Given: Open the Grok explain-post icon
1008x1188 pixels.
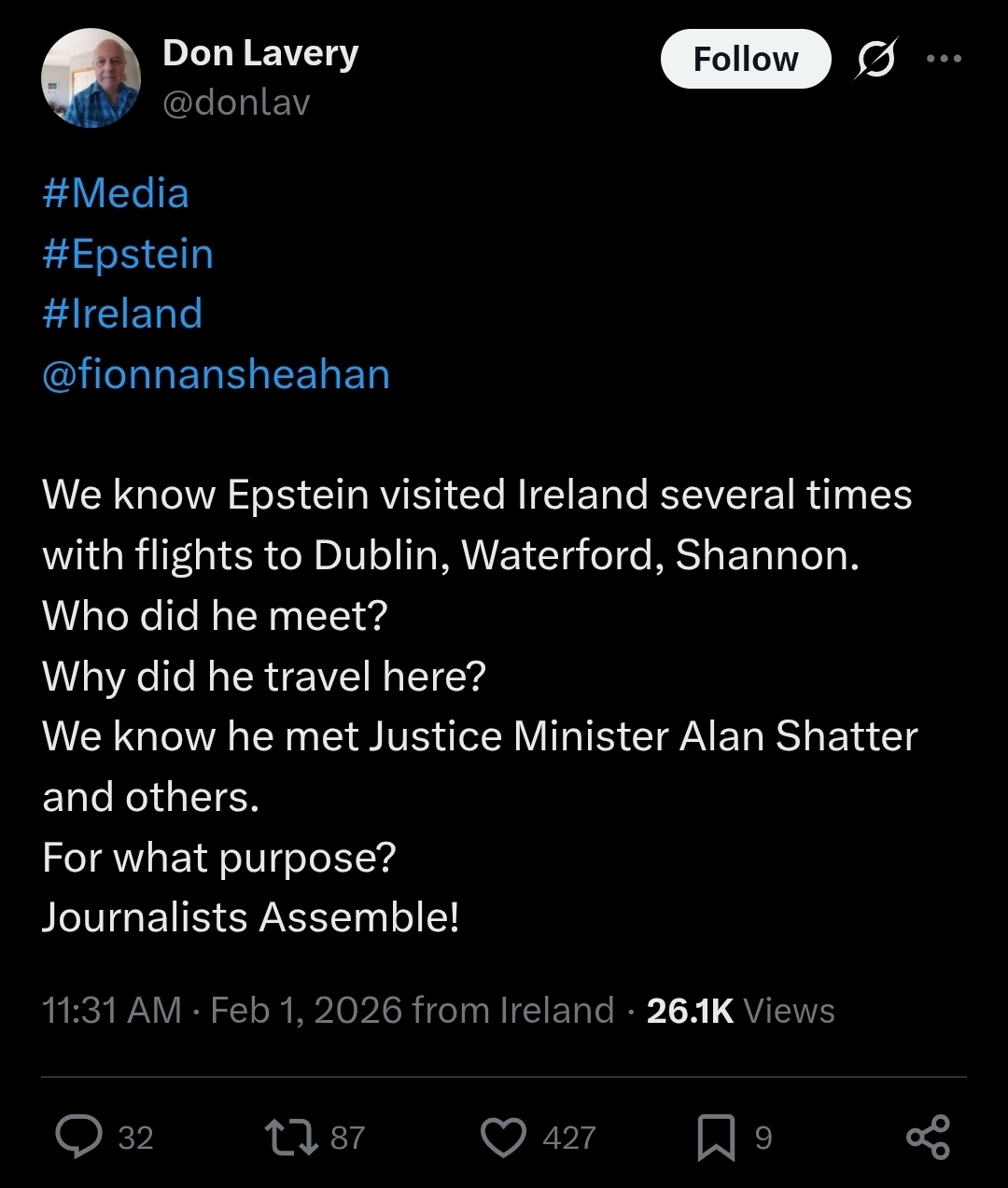Looking at the screenshot, I should pyautogui.click(x=876, y=59).
